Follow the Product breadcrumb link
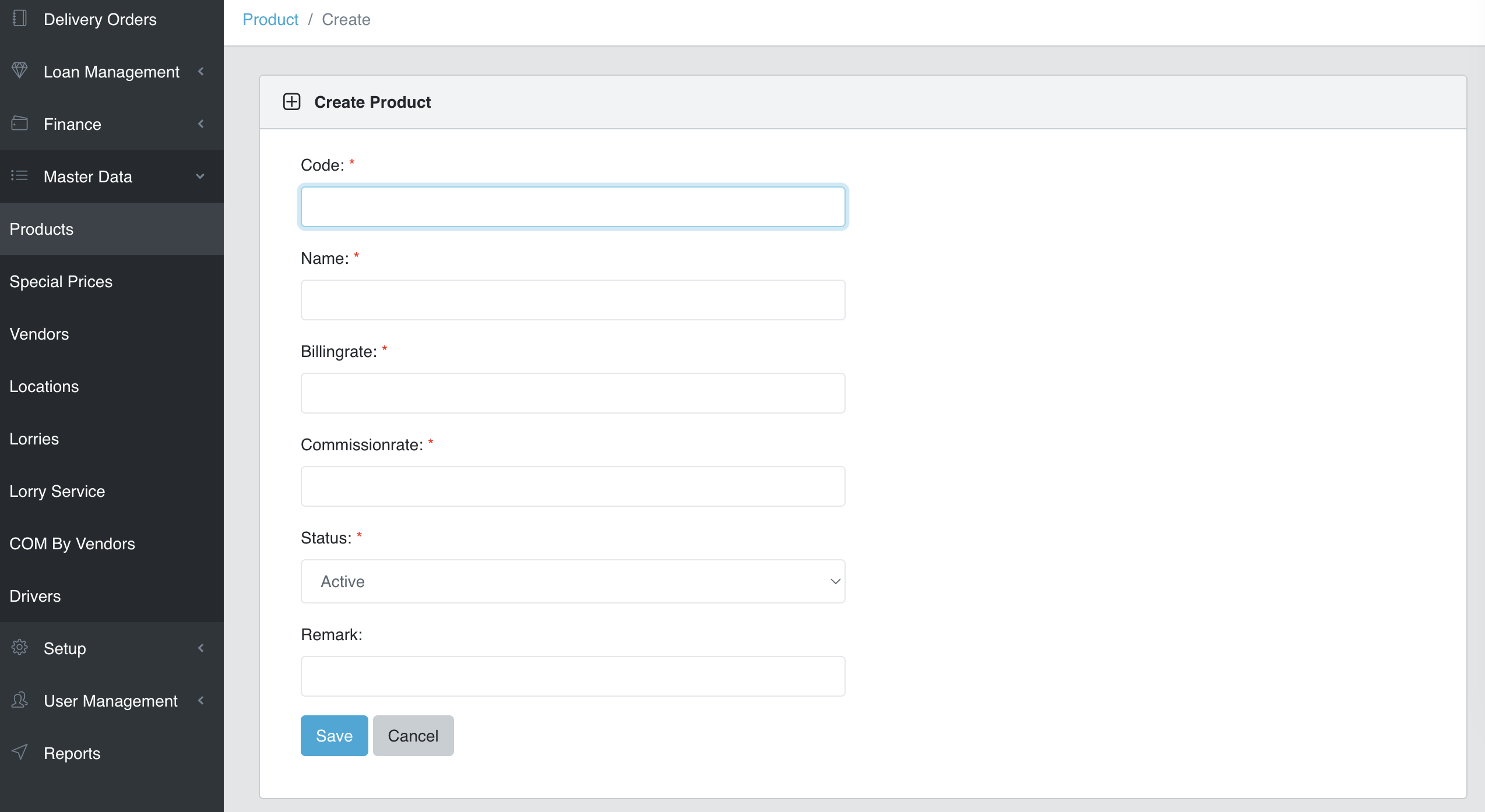Image resolution: width=1485 pixels, height=812 pixels. click(x=270, y=20)
